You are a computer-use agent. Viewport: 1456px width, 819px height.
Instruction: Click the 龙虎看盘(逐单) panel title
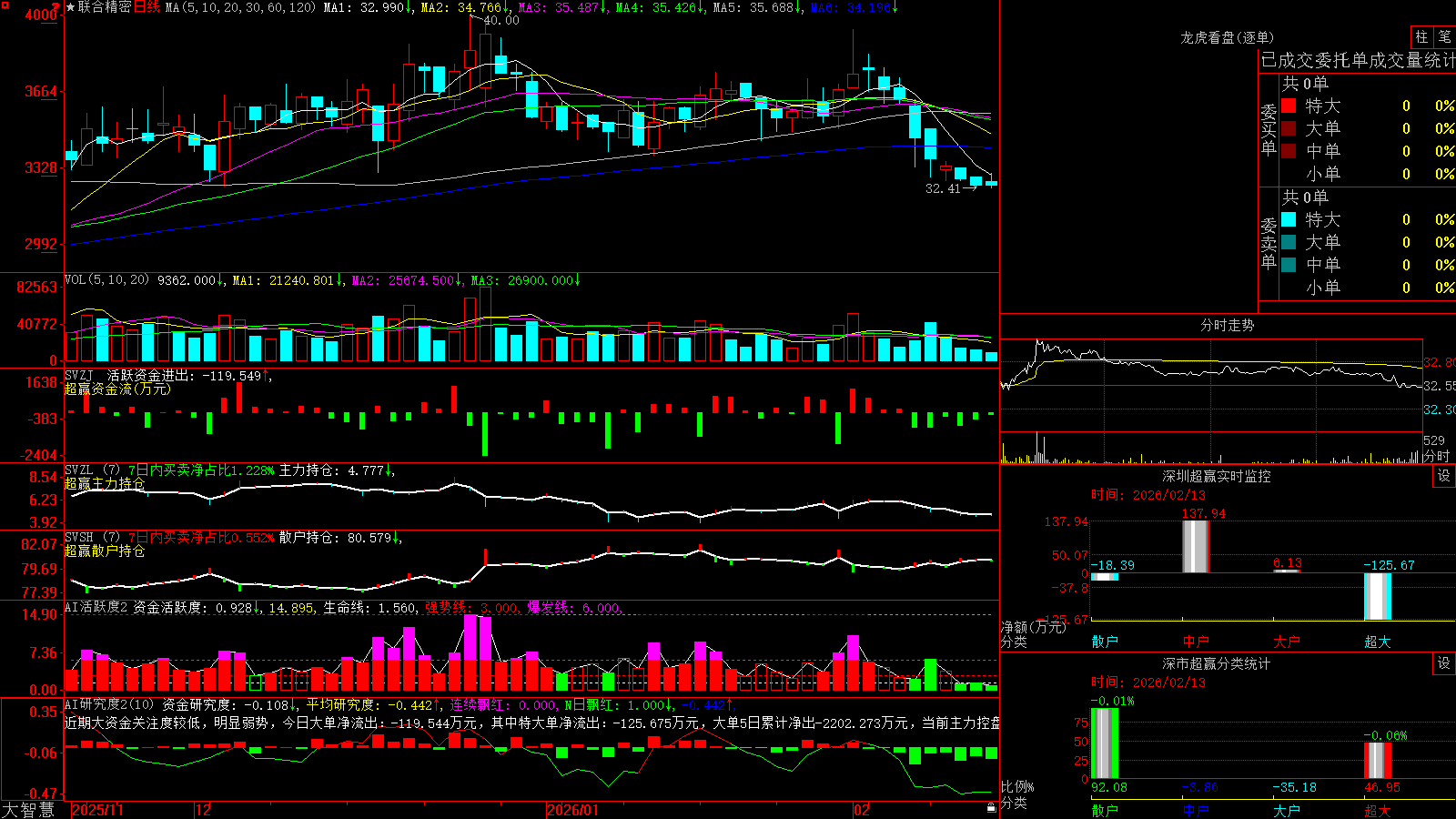click(1227, 37)
